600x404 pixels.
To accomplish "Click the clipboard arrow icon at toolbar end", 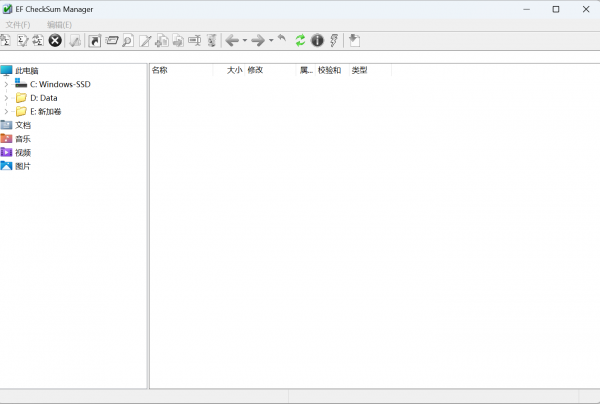I will click(x=354, y=41).
